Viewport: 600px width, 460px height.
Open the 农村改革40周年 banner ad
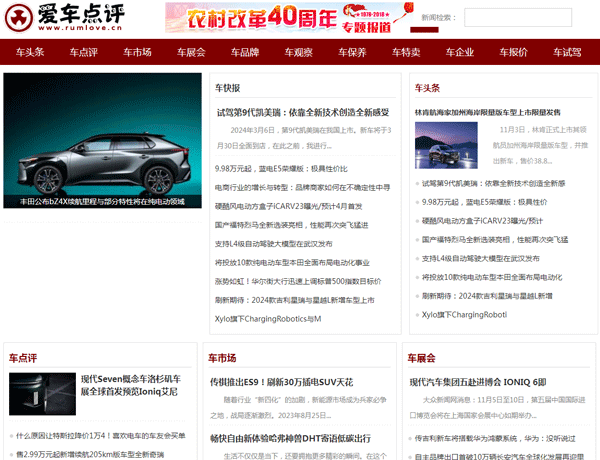point(290,18)
